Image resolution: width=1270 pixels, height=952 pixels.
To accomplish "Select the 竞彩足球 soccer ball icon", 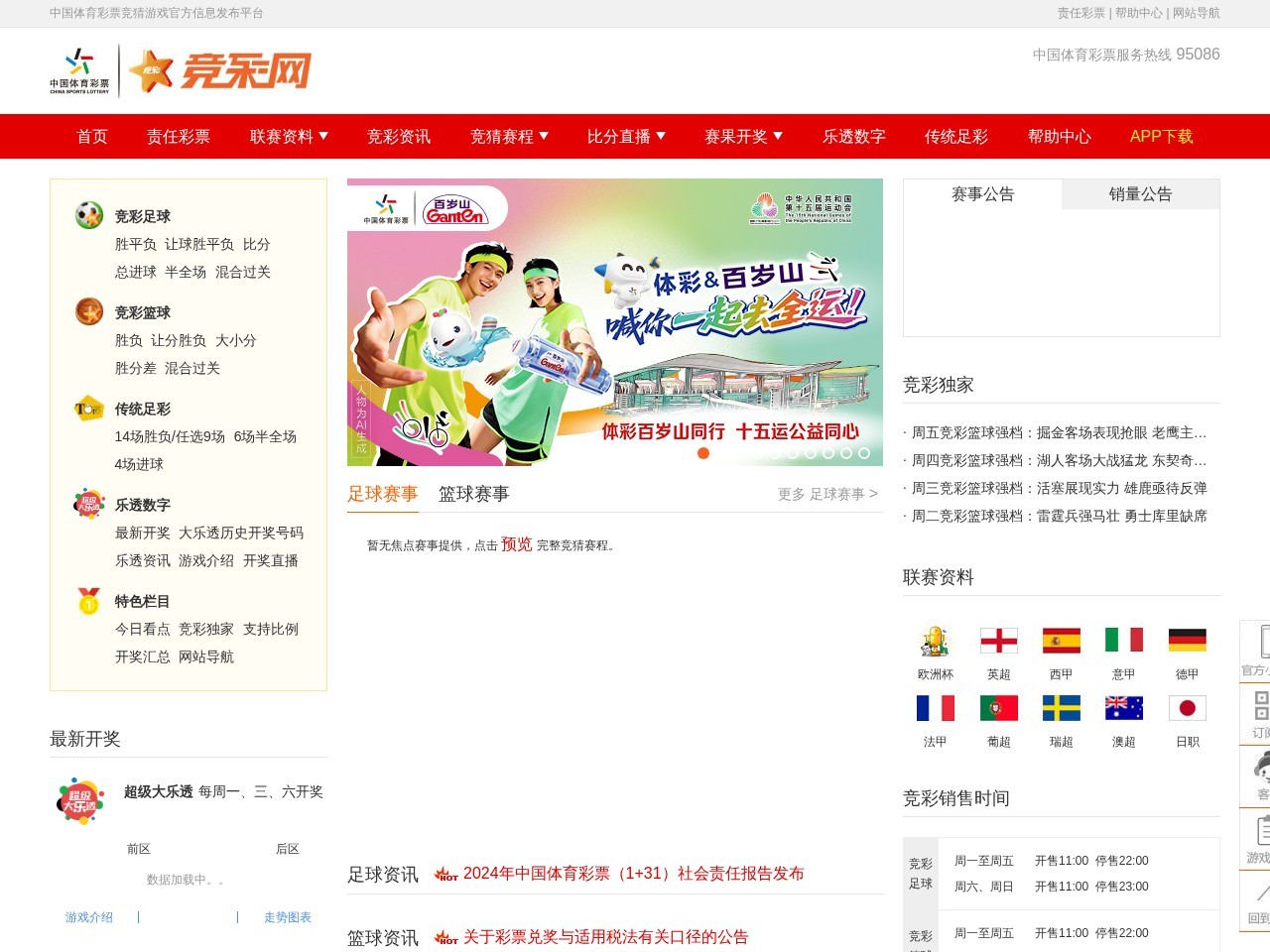I will coord(87,215).
